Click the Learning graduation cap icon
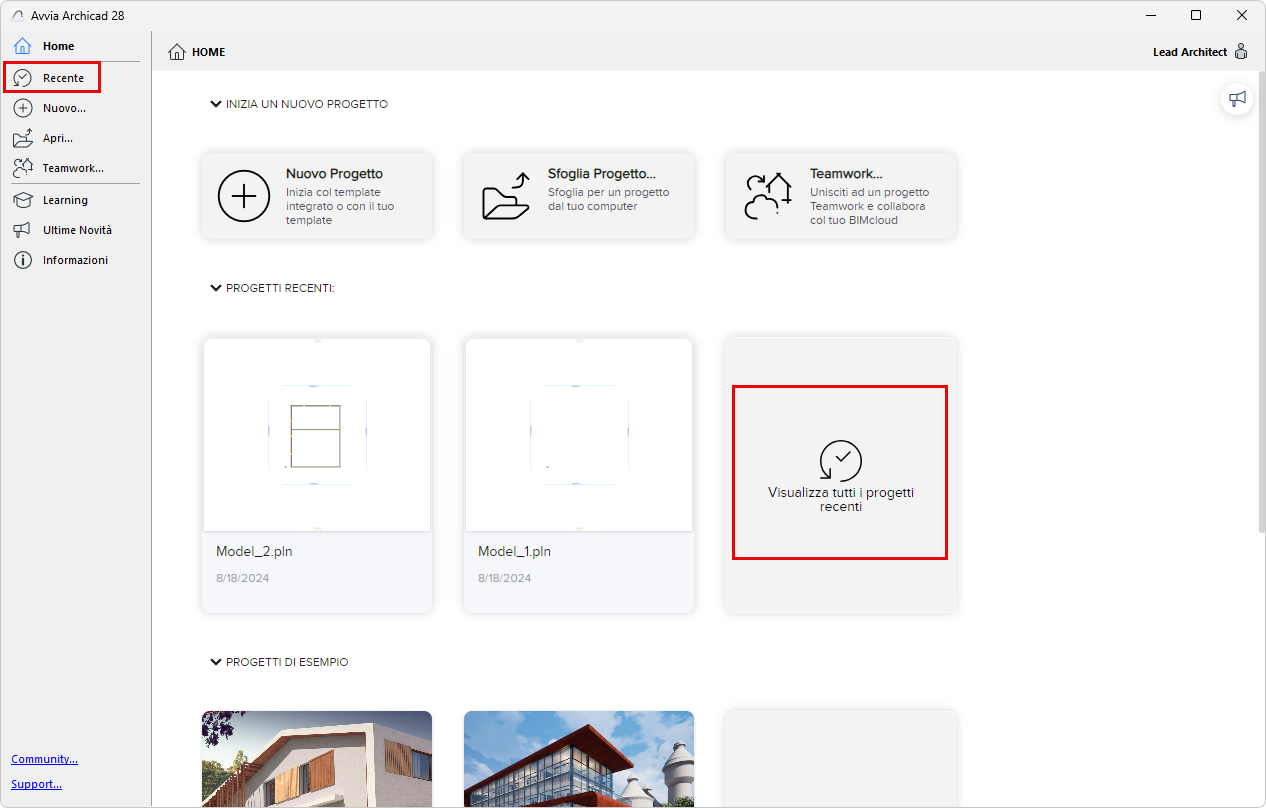 click(23, 200)
